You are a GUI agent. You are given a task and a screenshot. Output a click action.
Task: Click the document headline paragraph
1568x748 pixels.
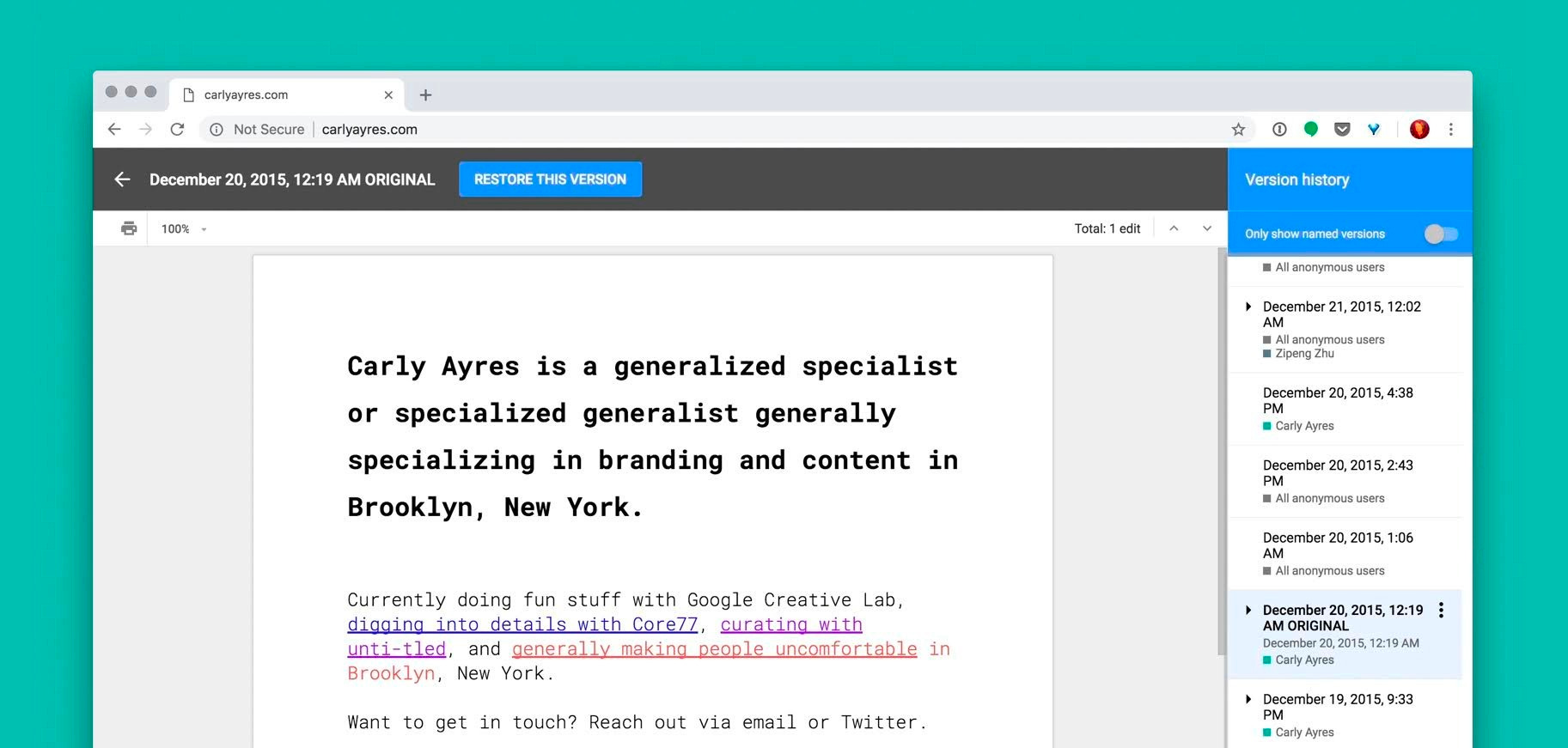pos(652,436)
